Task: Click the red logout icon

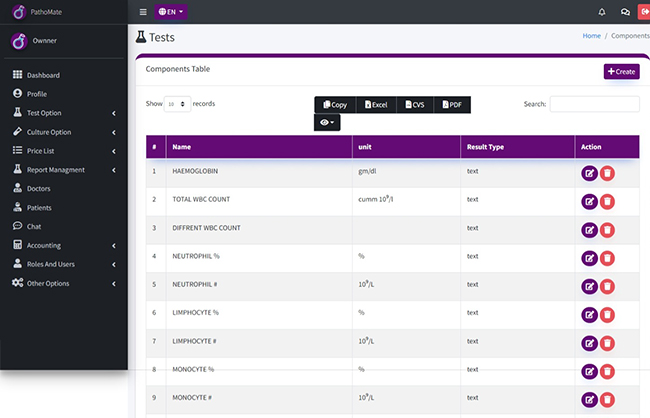Action: click(644, 12)
